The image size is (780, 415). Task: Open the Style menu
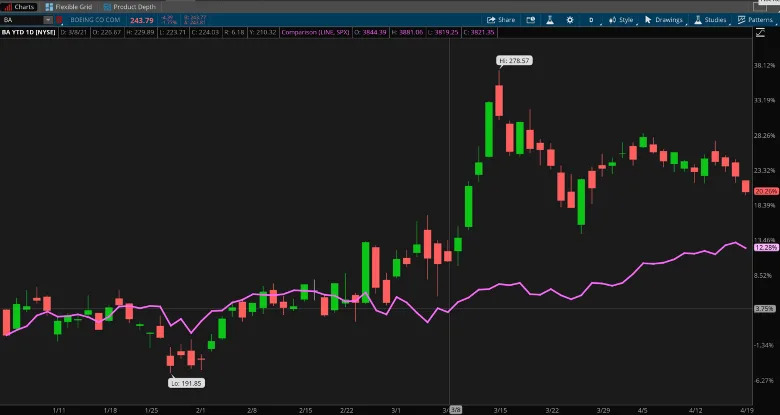point(621,19)
